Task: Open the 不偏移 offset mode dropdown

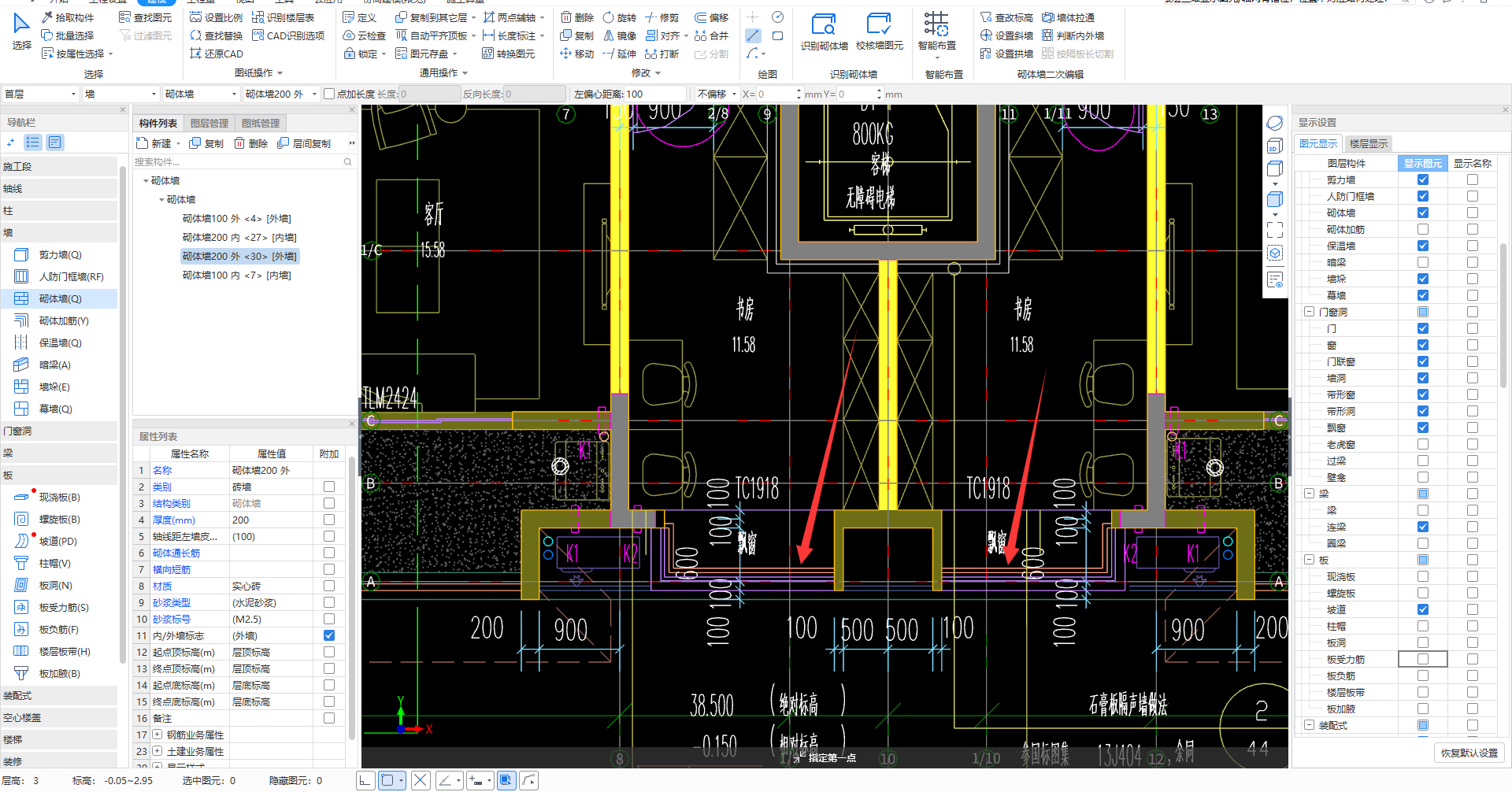Action: click(x=717, y=94)
